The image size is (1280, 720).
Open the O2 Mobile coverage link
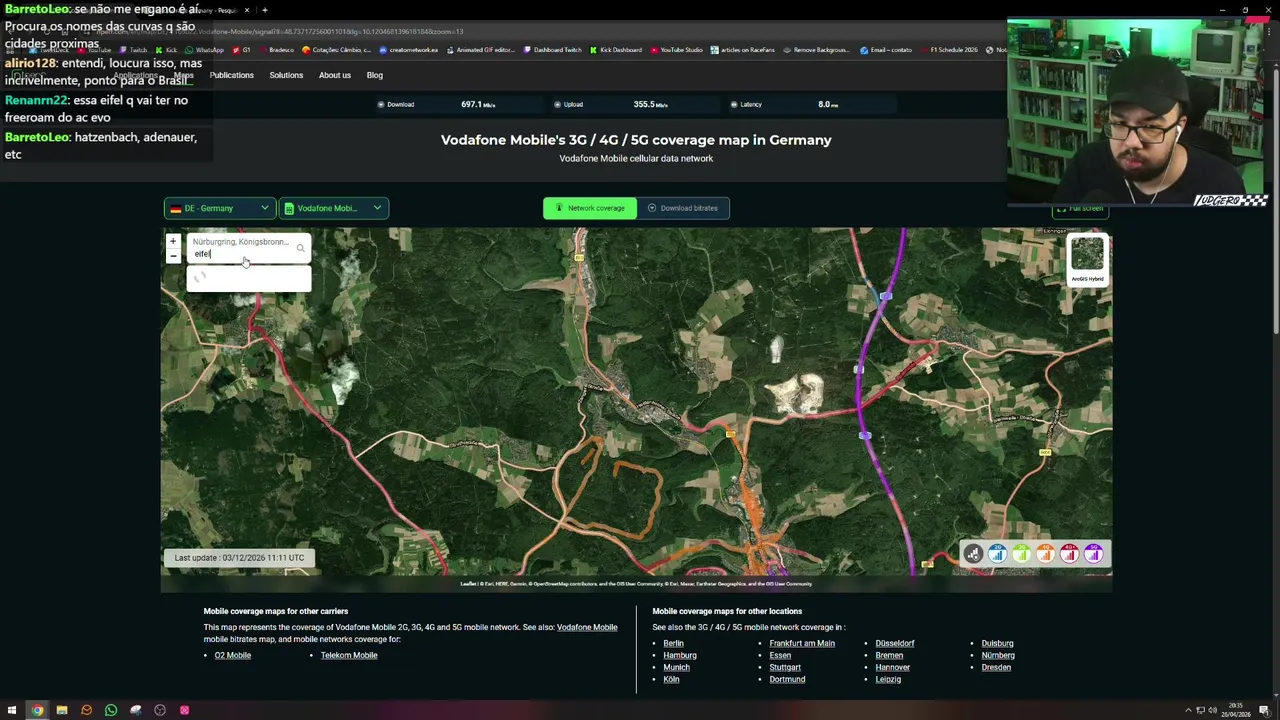(233, 655)
